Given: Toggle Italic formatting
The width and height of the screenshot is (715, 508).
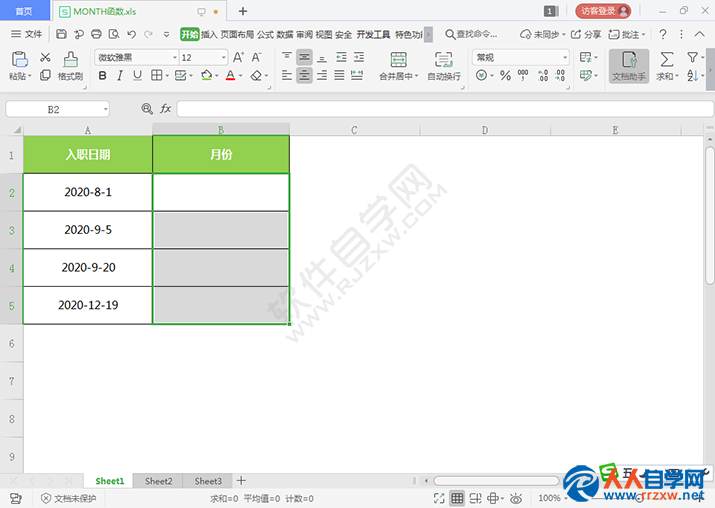Looking at the screenshot, I should click(x=120, y=75).
